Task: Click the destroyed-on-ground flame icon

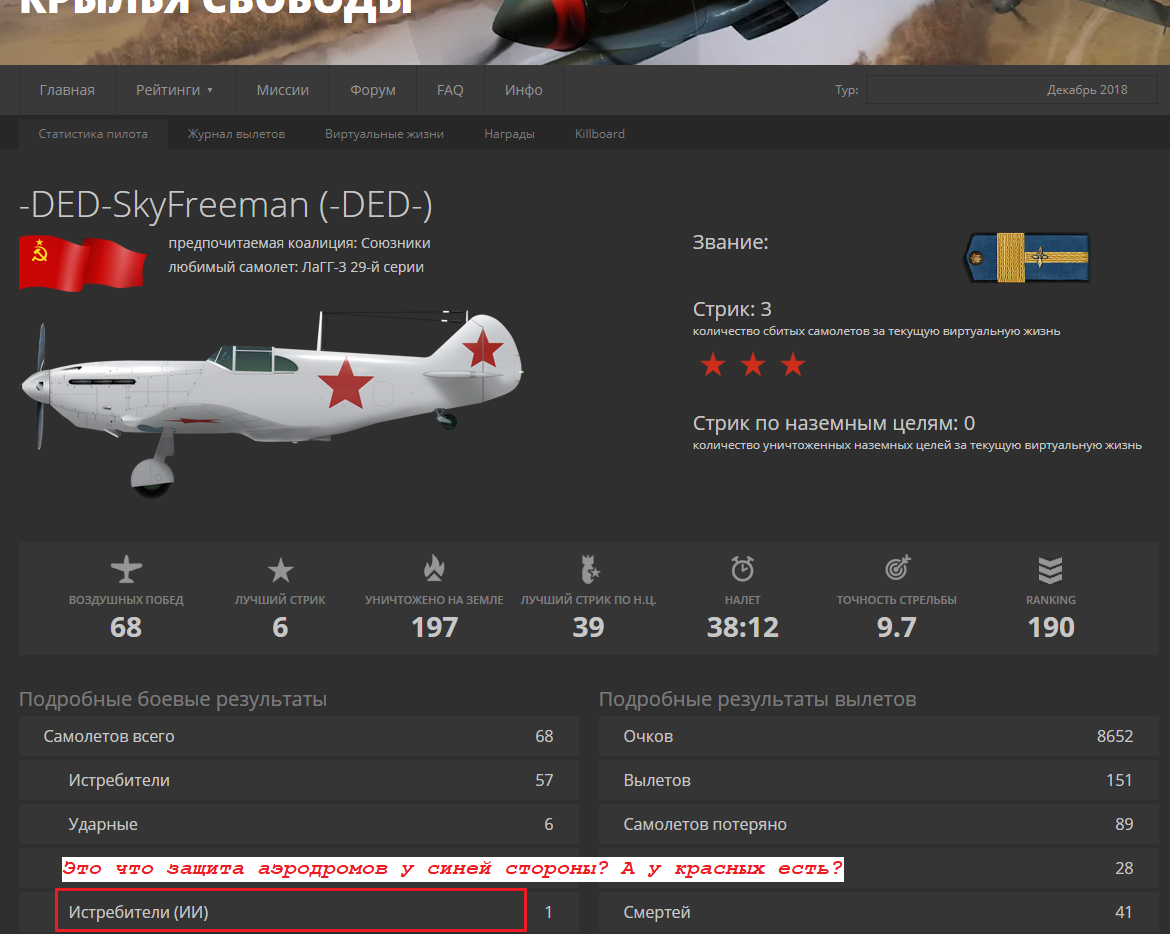Action: (434, 568)
